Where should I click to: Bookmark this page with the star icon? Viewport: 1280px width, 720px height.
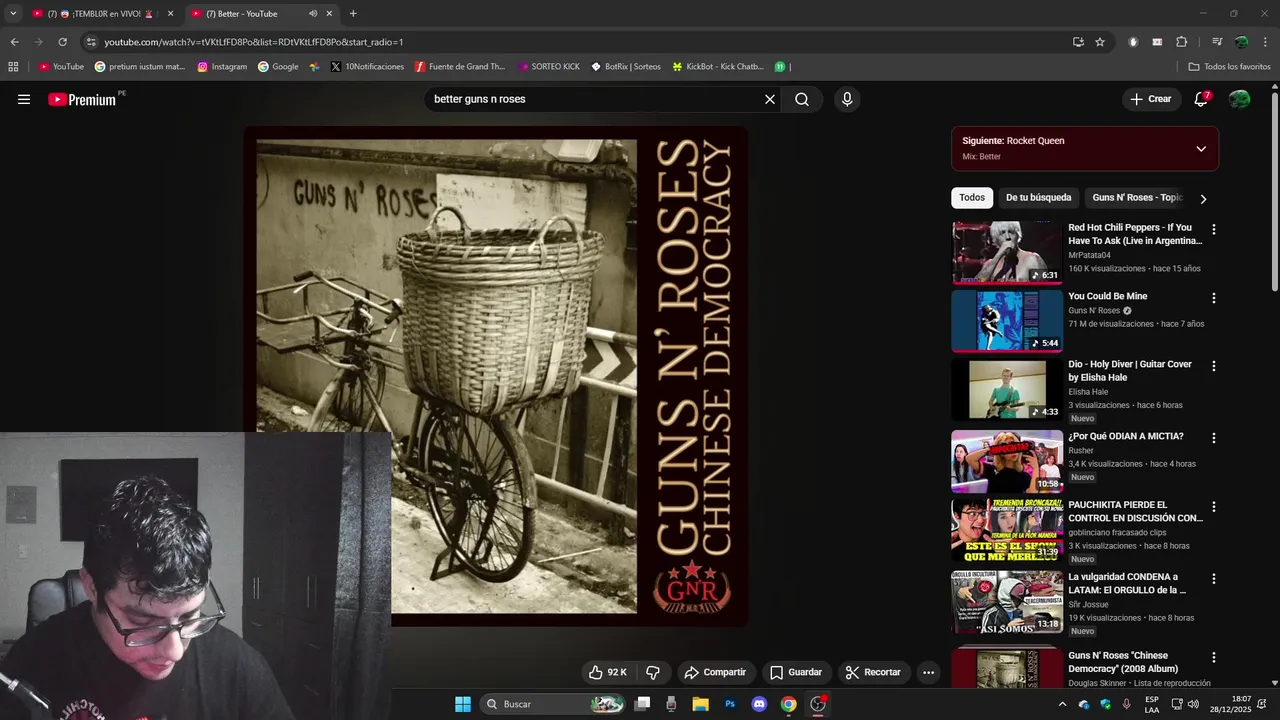point(1100,42)
